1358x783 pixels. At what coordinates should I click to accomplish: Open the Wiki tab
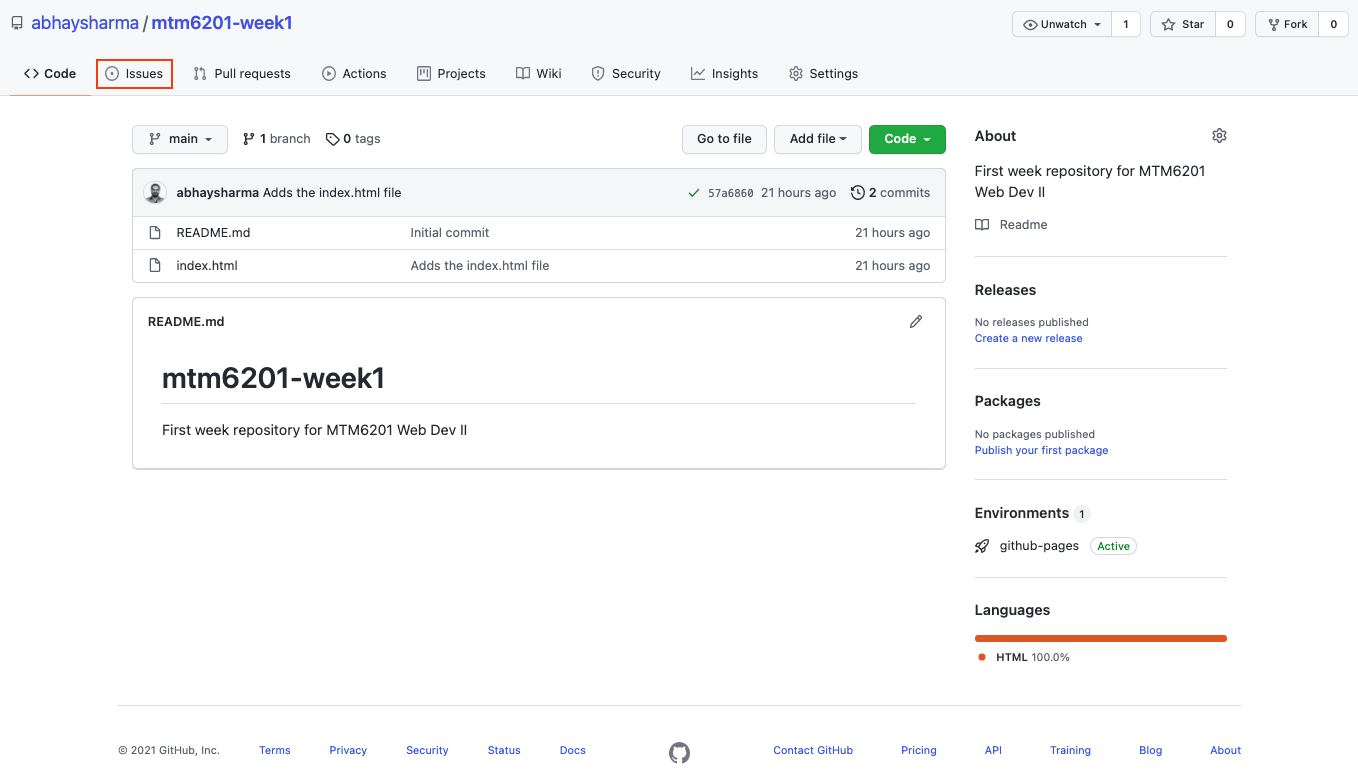pos(539,74)
